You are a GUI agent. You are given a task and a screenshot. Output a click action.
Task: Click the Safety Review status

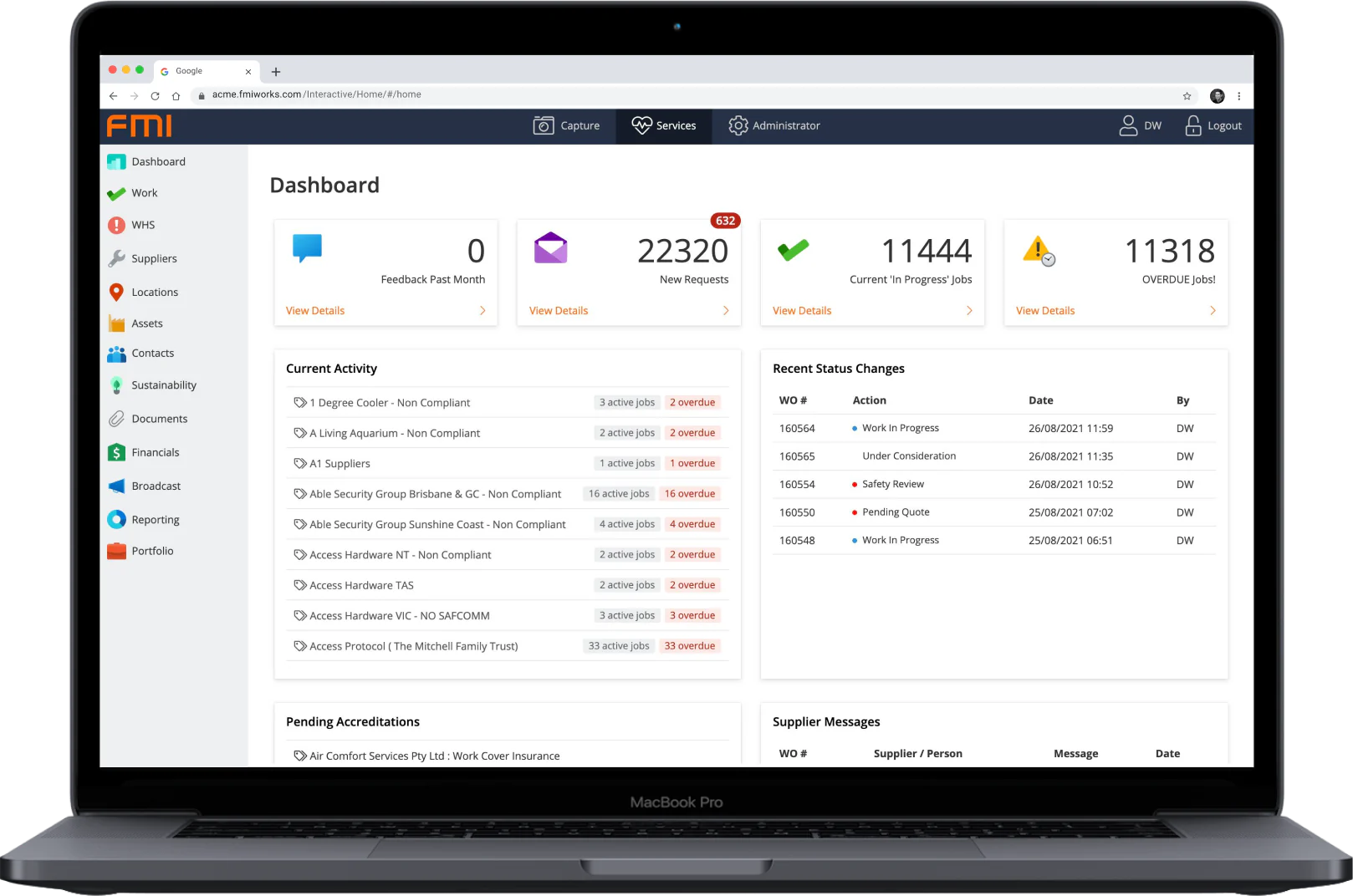892,485
